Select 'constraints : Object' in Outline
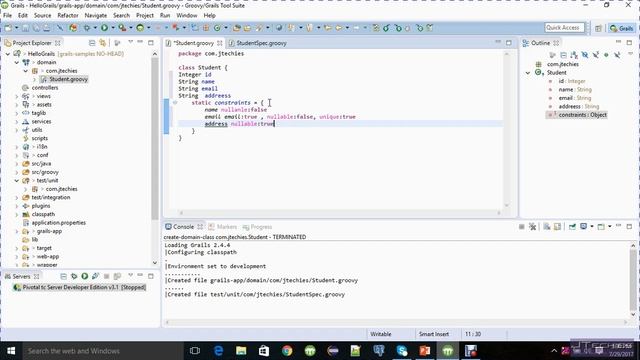 pos(582,115)
